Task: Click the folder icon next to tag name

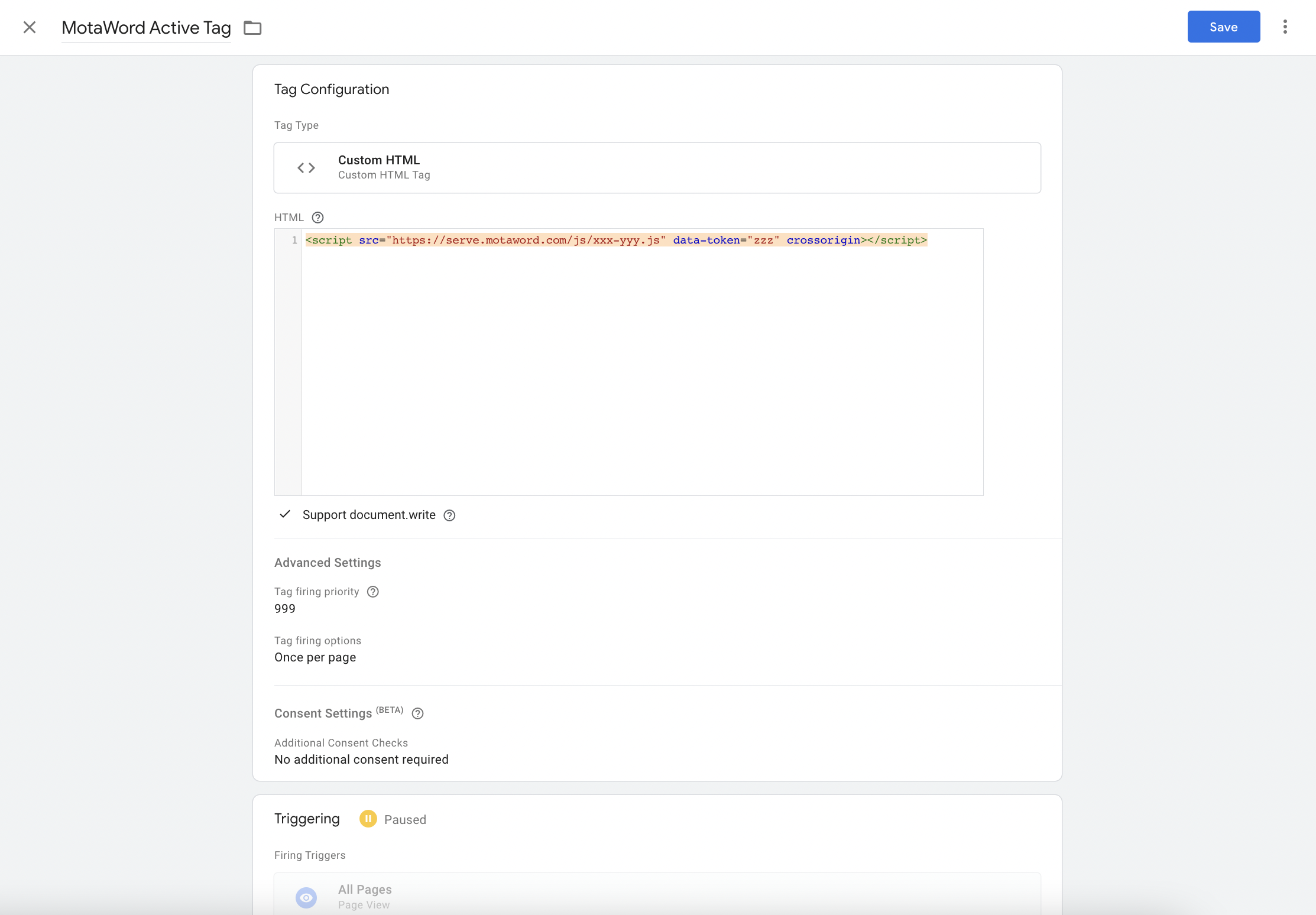Action: [x=252, y=28]
